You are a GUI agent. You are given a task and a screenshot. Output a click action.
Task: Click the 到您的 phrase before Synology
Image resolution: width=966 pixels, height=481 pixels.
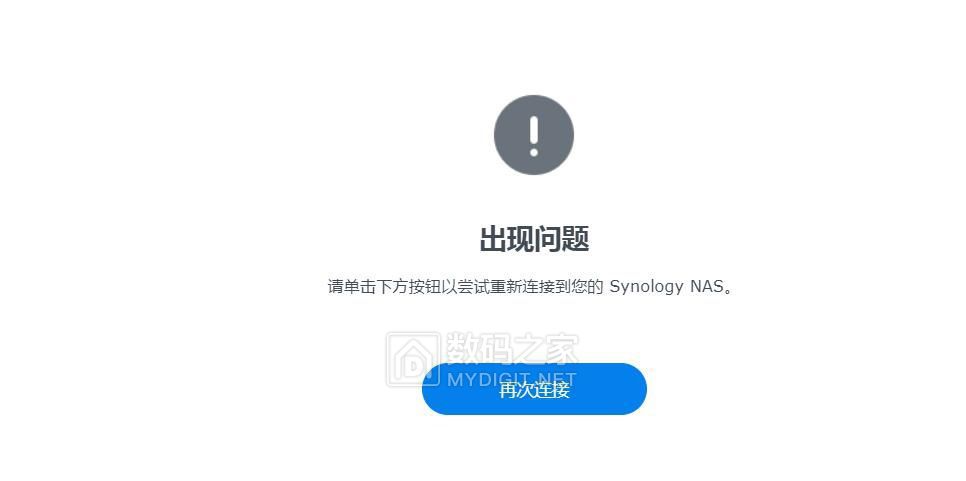coord(580,287)
